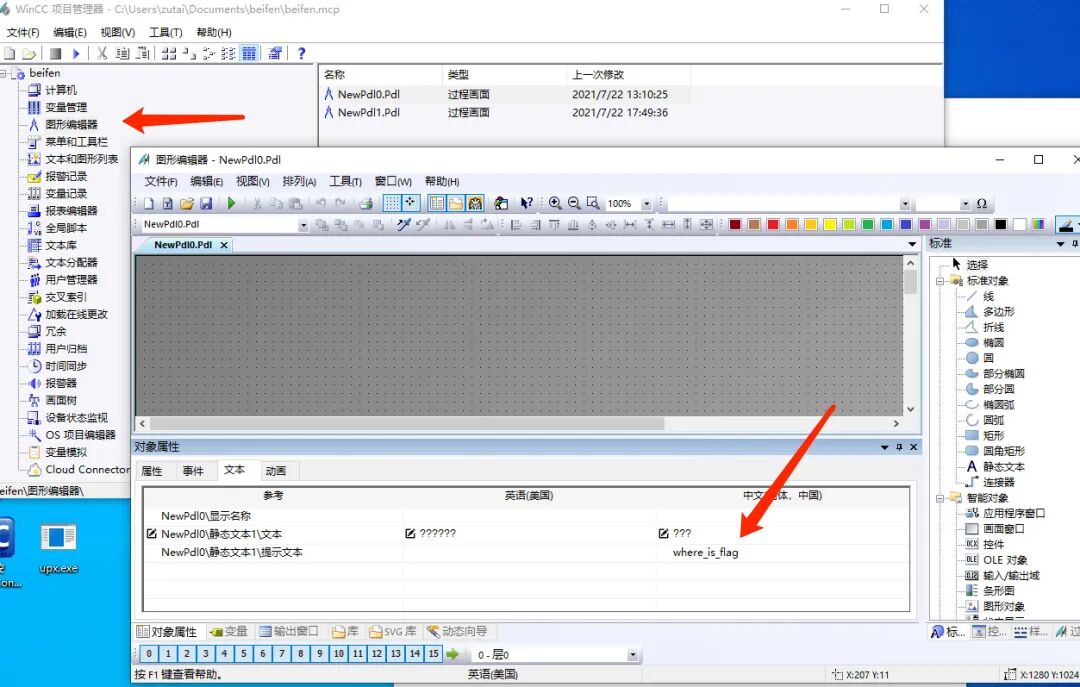The image size is (1080, 687).
Task: Click the Omega special character icon
Action: pyautogui.click(x=982, y=204)
